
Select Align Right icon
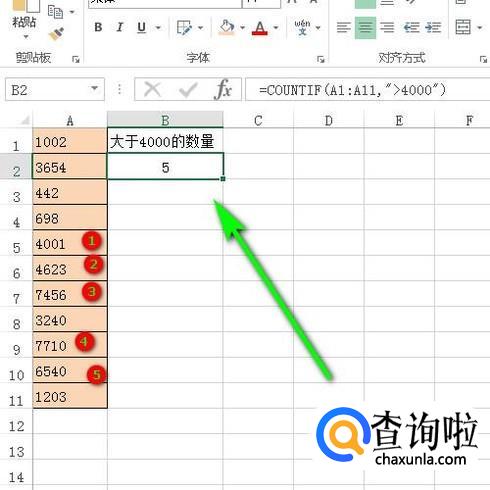(387, 27)
